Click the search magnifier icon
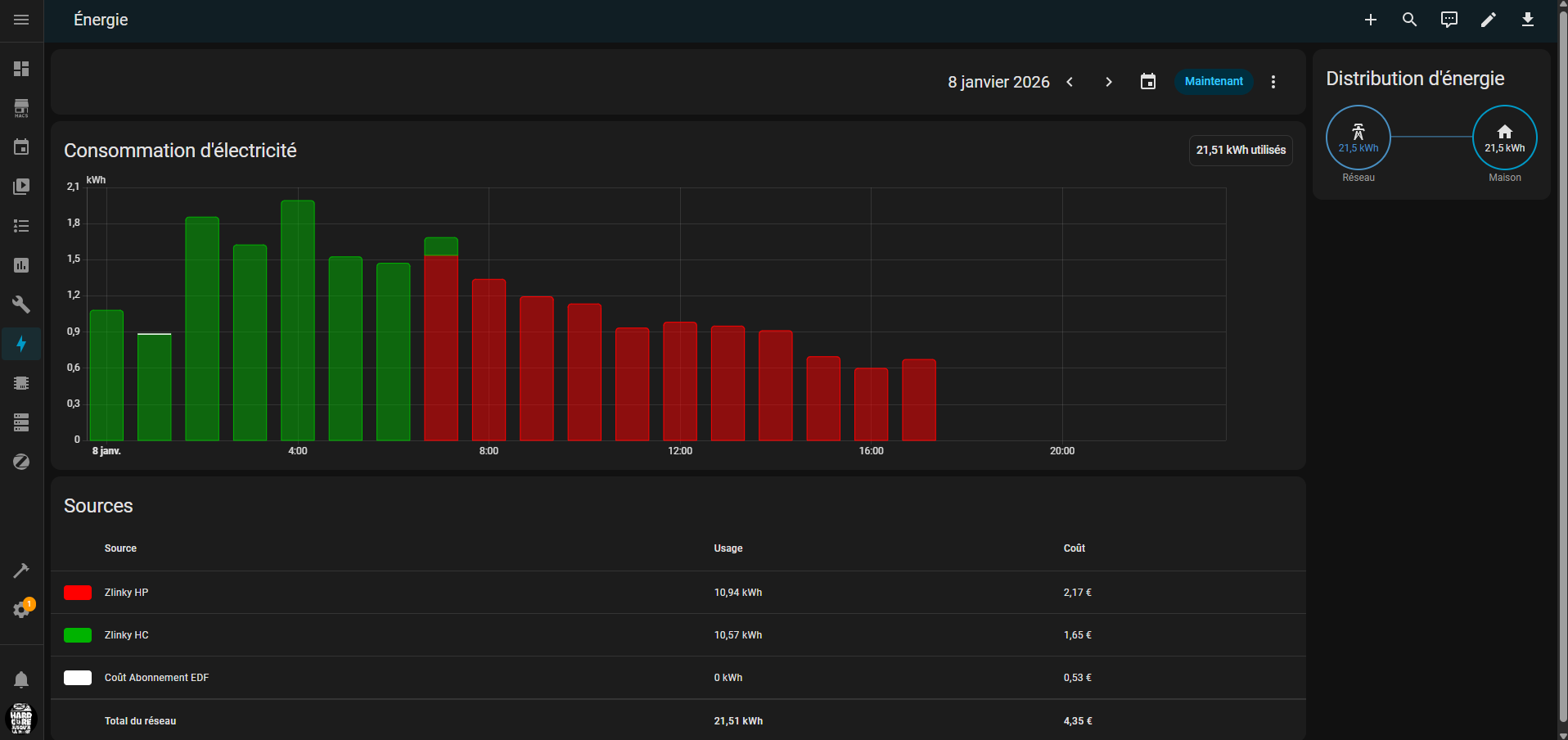The width and height of the screenshot is (1568, 740). pyautogui.click(x=1409, y=20)
